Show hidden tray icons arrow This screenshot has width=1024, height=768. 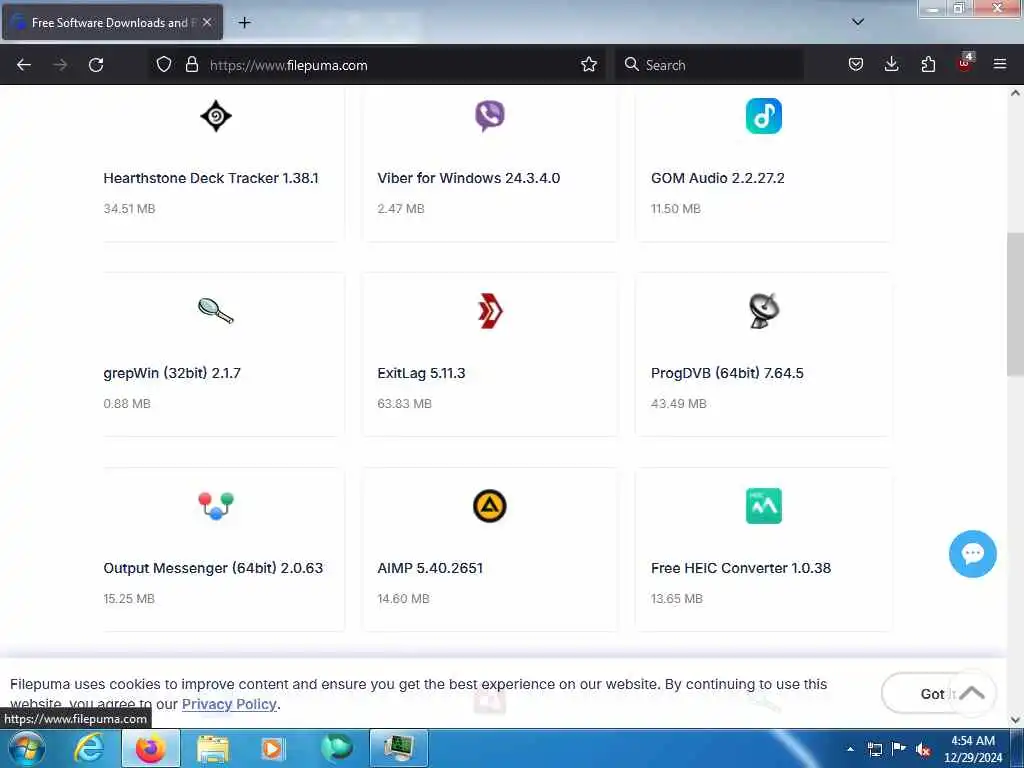pyautogui.click(x=850, y=749)
